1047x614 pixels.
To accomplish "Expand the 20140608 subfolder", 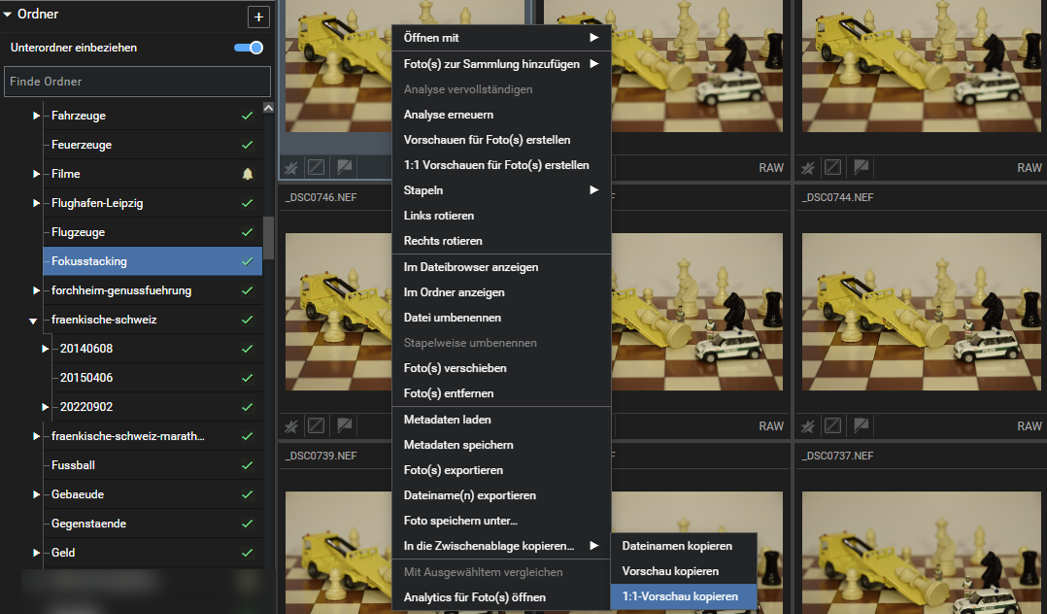I will 45,348.
